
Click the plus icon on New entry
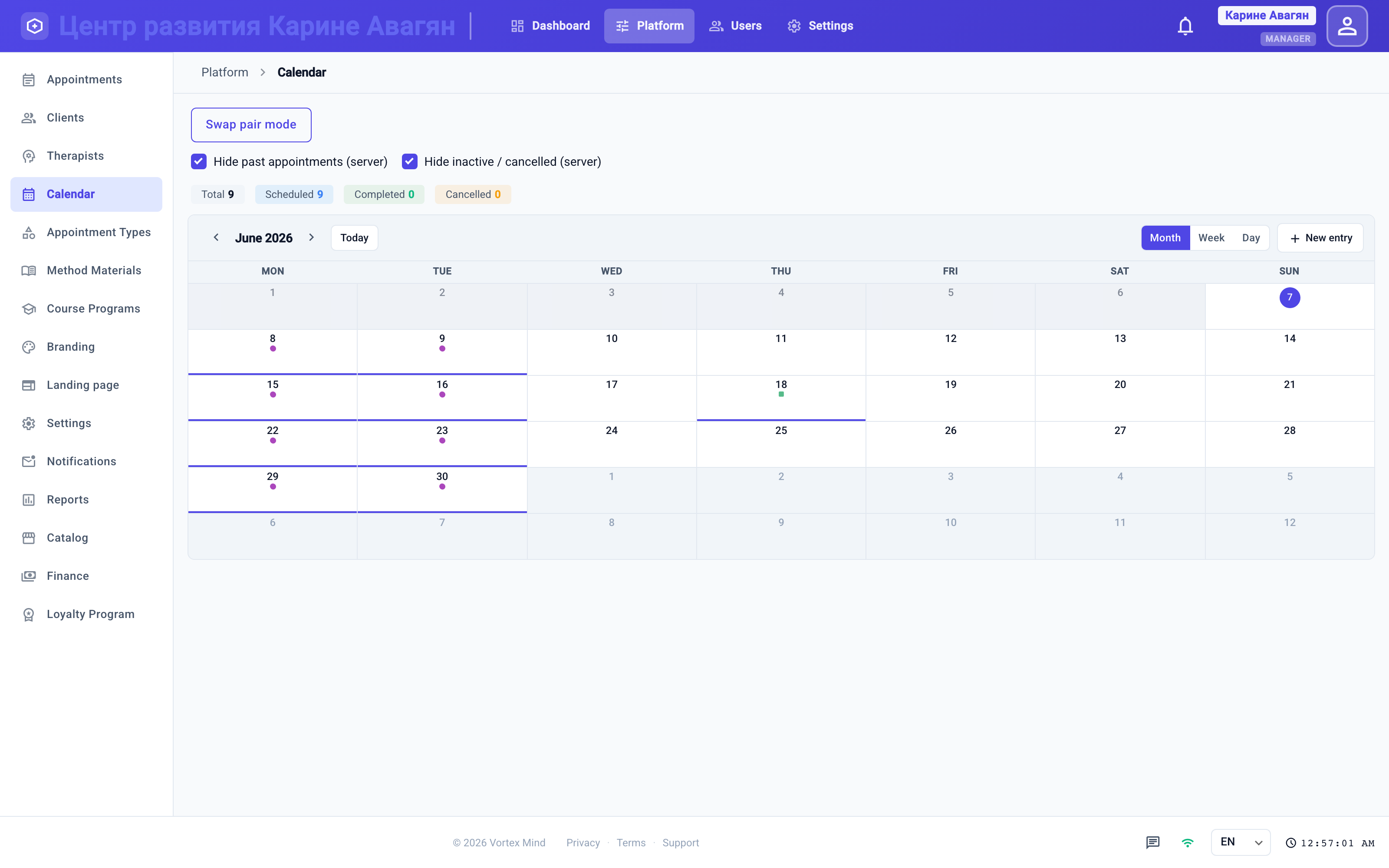coord(1295,238)
